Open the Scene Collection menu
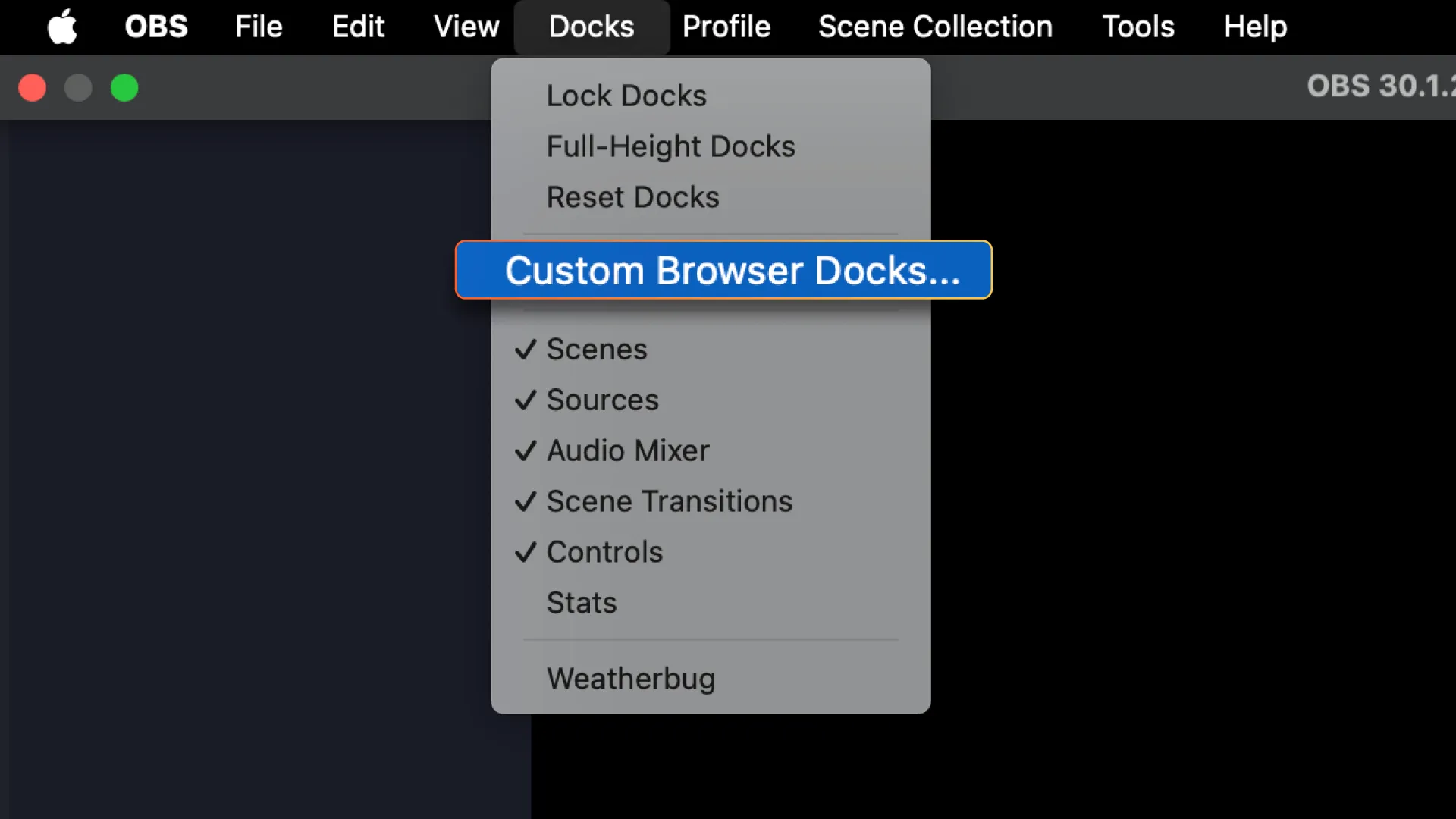Image resolution: width=1456 pixels, height=819 pixels. click(x=935, y=27)
